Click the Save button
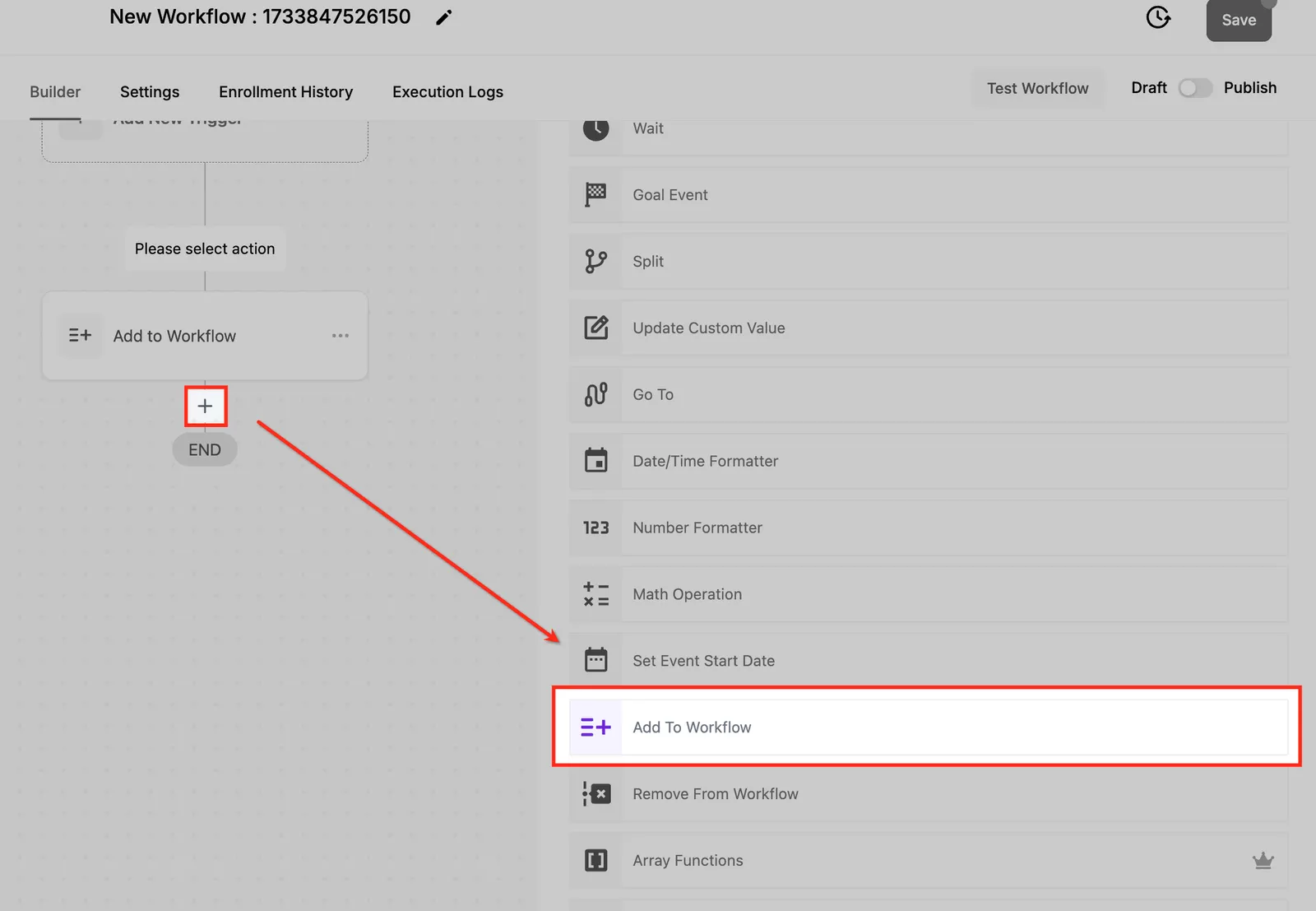The height and width of the screenshot is (911, 1316). click(1239, 20)
